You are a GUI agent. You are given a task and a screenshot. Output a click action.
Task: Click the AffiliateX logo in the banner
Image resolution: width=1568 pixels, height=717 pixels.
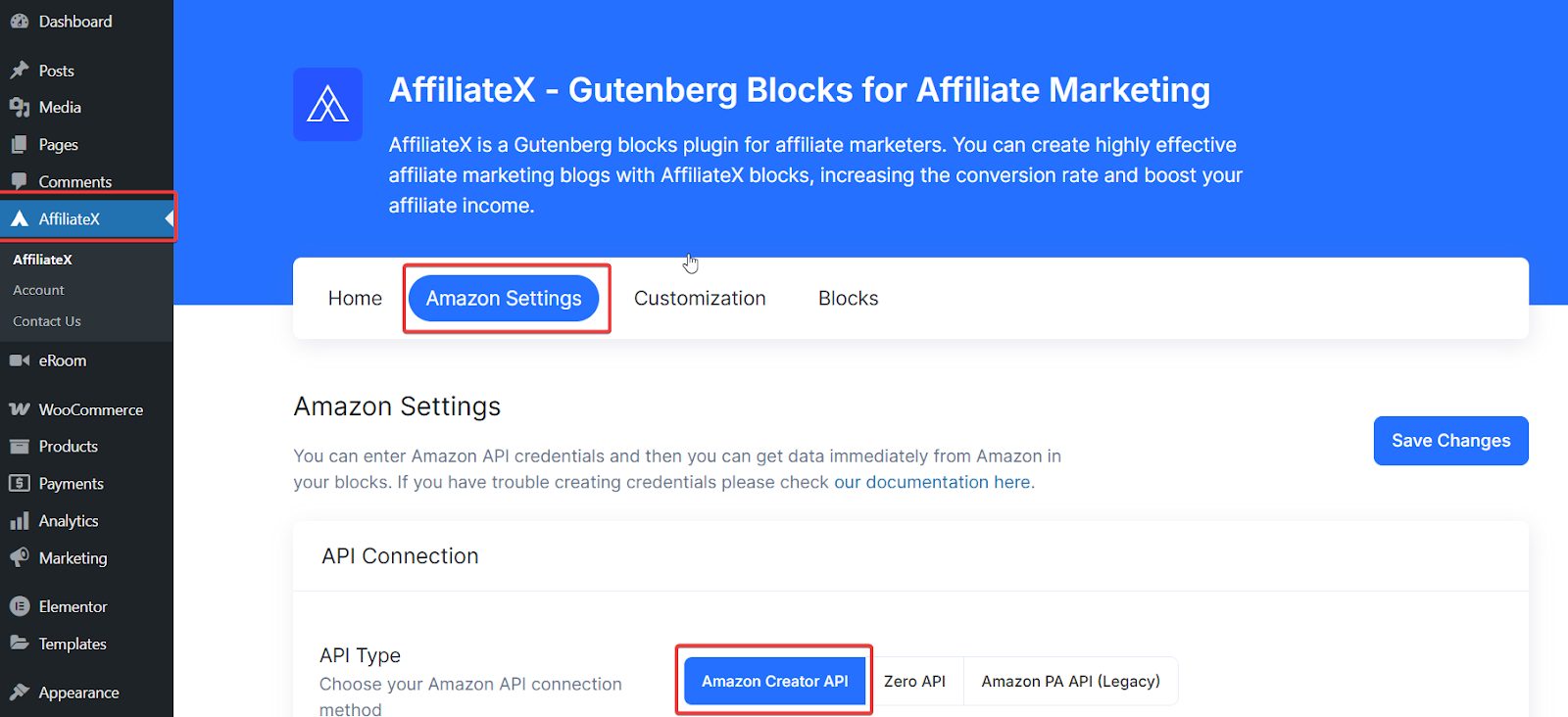(327, 104)
